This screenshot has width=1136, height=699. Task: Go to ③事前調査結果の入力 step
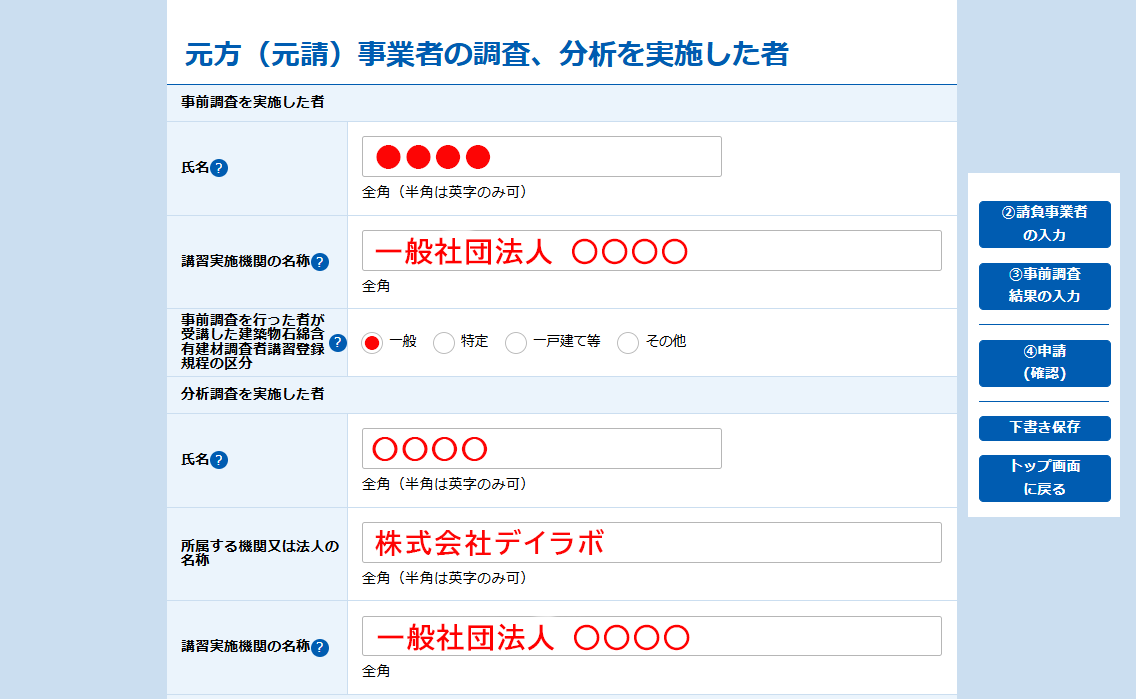tap(1044, 285)
